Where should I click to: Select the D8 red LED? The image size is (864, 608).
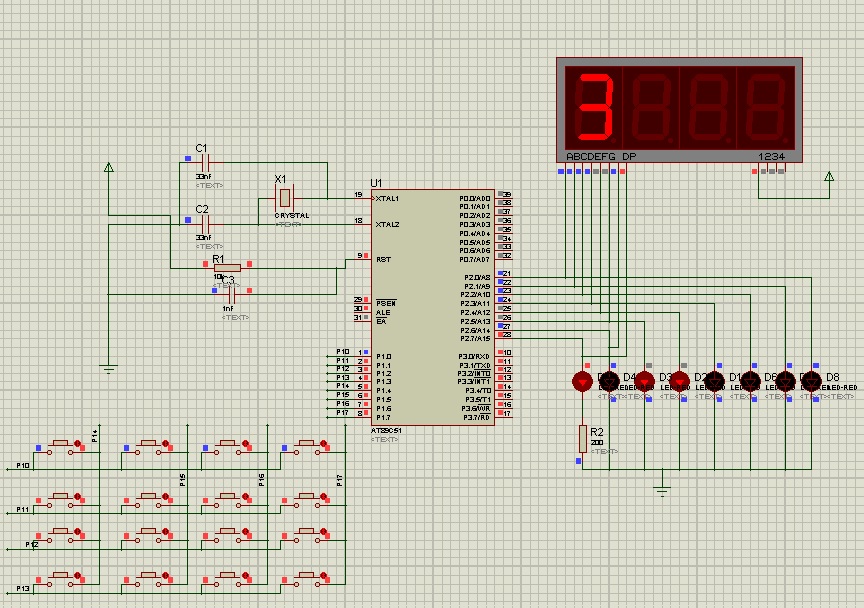click(x=810, y=381)
